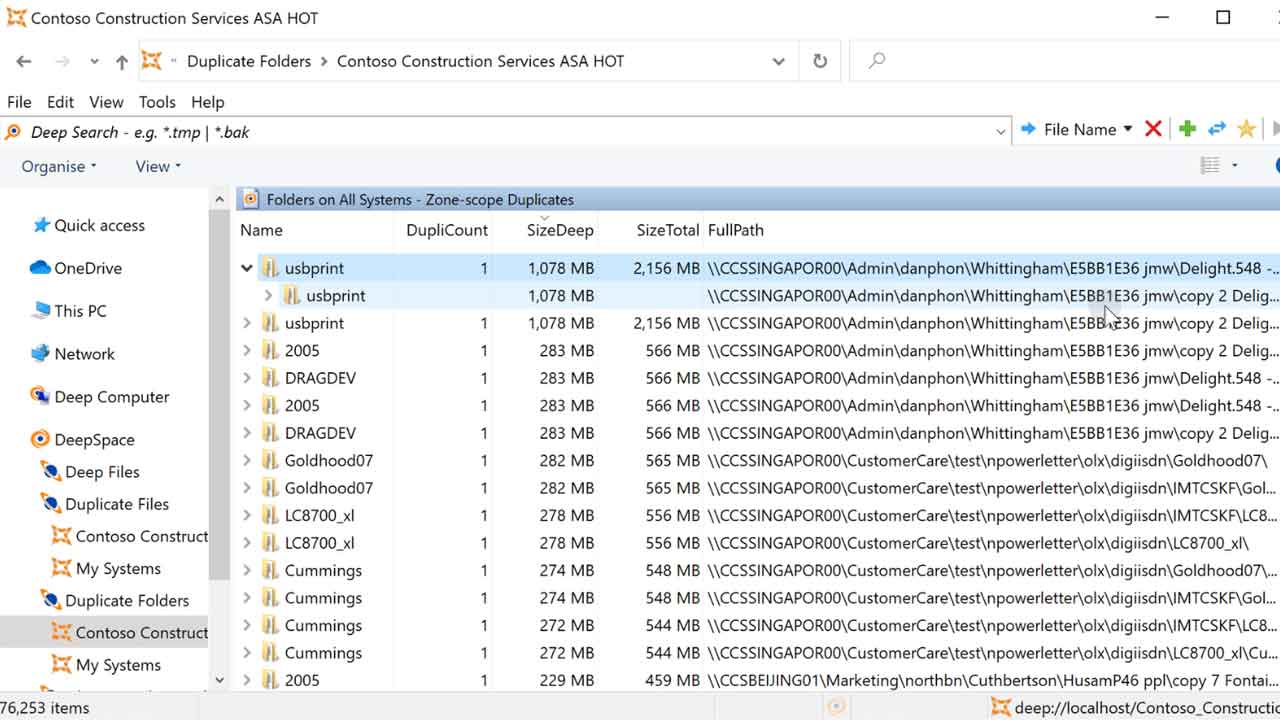
Task: Click the This PC computer icon
Action: click(40, 310)
